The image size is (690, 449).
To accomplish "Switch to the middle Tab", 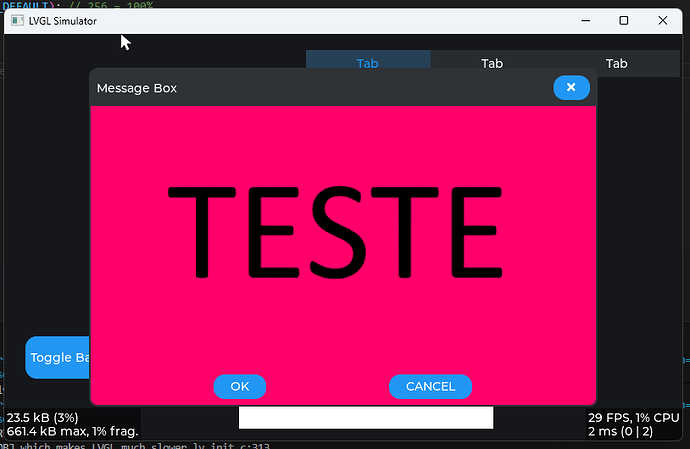I will point(492,64).
